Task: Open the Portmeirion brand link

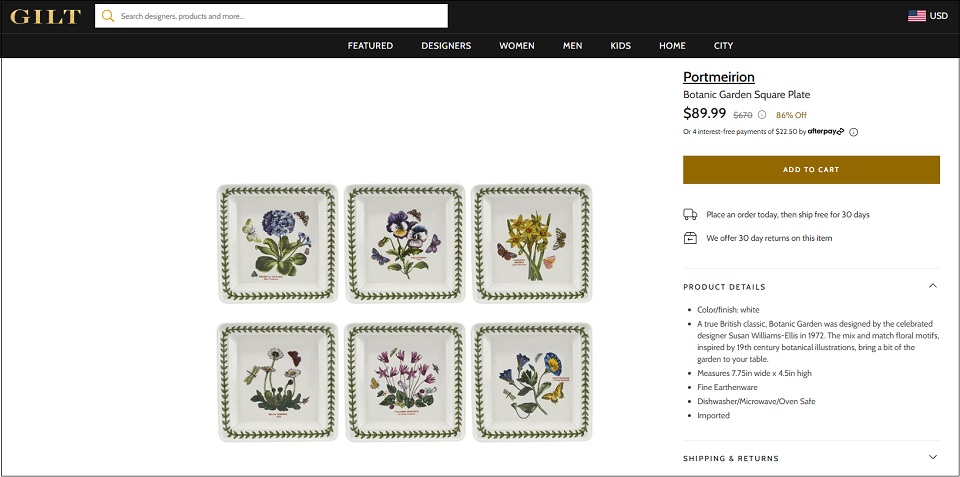Action: tap(719, 77)
